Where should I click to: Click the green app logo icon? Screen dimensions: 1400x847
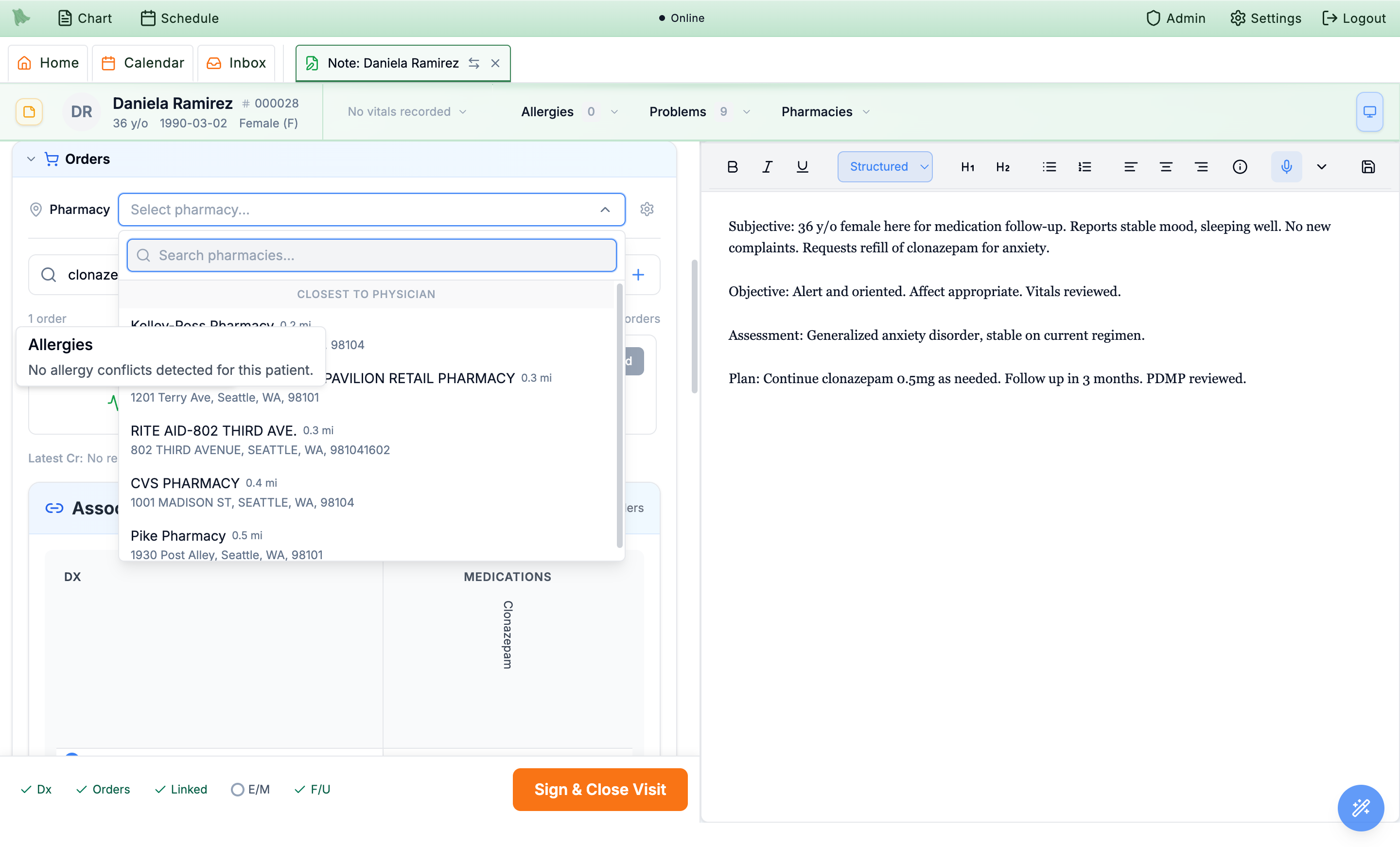[x=21, y=18]
